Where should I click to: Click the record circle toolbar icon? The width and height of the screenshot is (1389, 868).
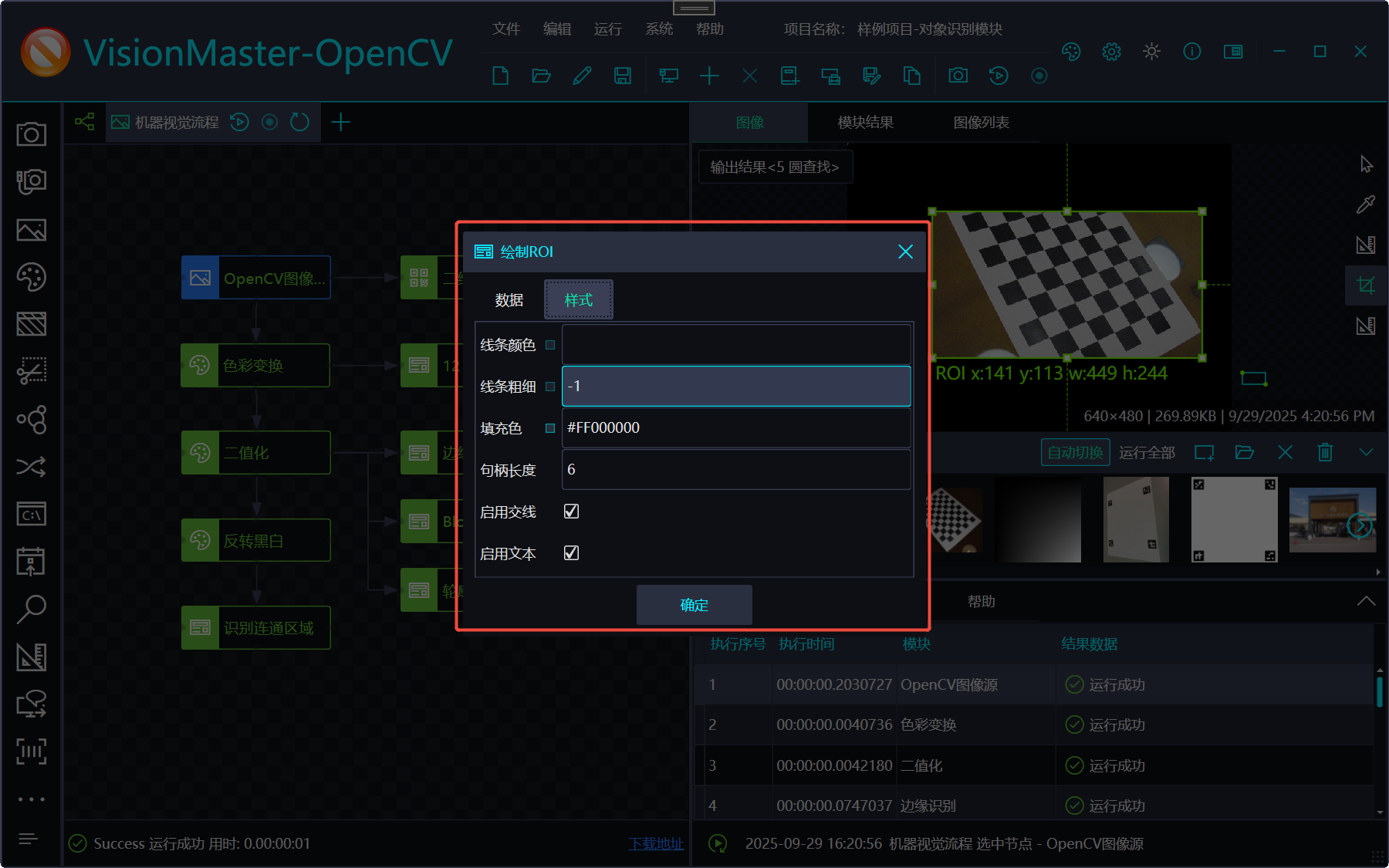1039,76
